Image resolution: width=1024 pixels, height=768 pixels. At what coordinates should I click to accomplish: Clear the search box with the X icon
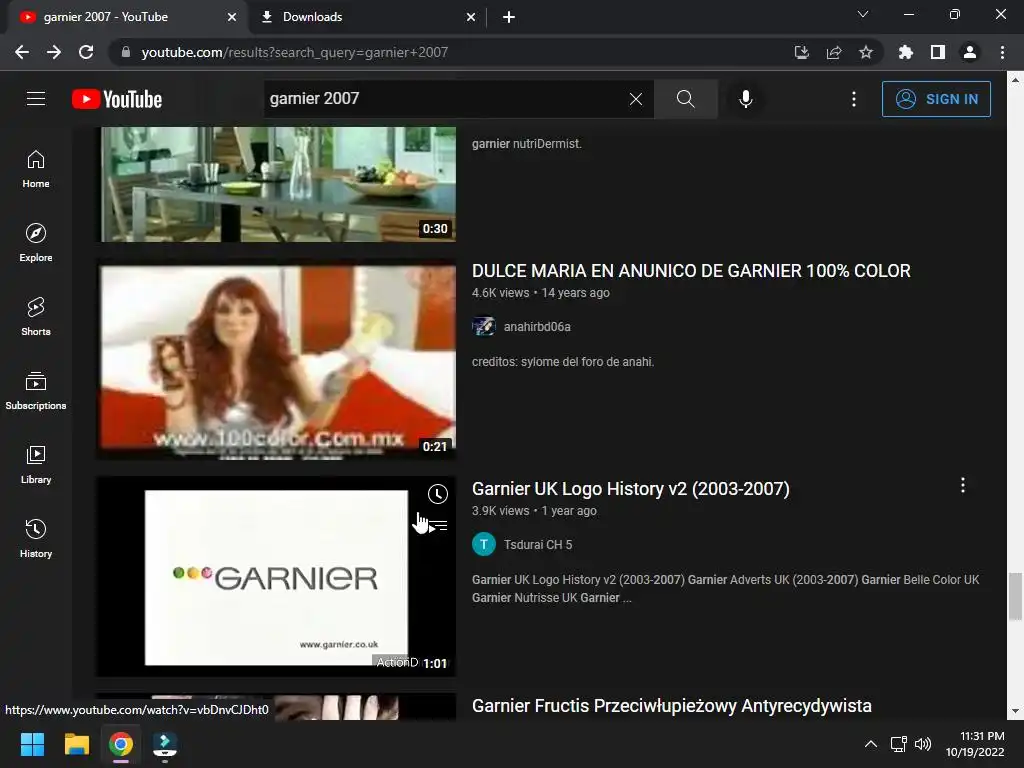(635, 99)
